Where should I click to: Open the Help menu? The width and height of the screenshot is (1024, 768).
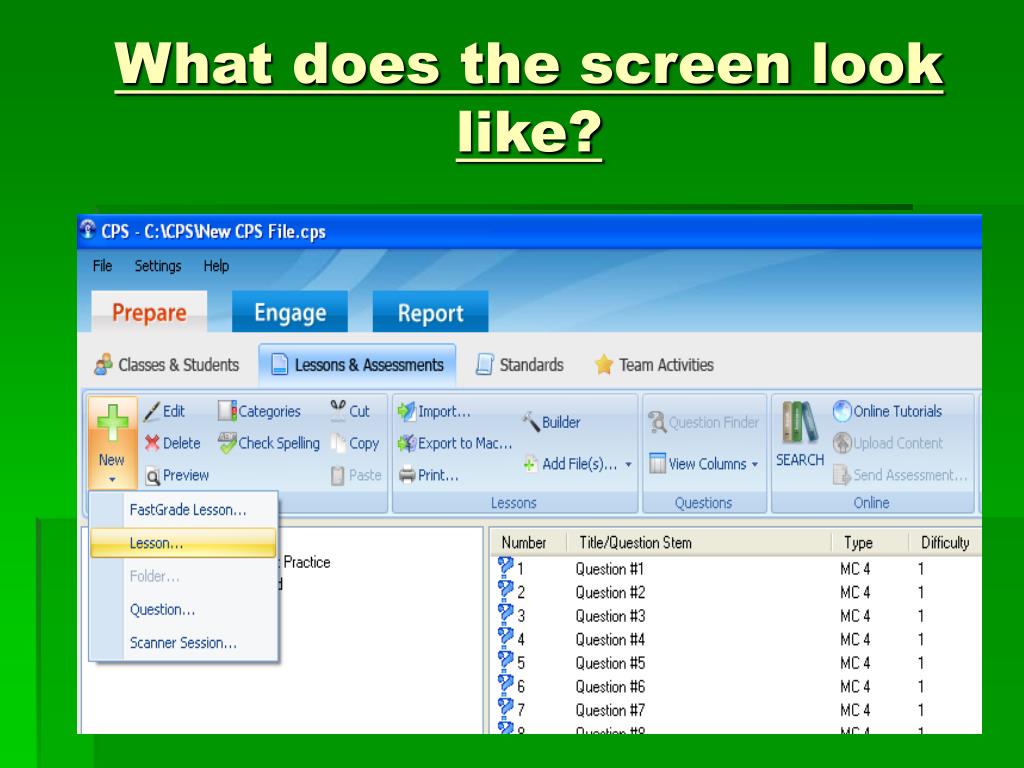(216, 266)
